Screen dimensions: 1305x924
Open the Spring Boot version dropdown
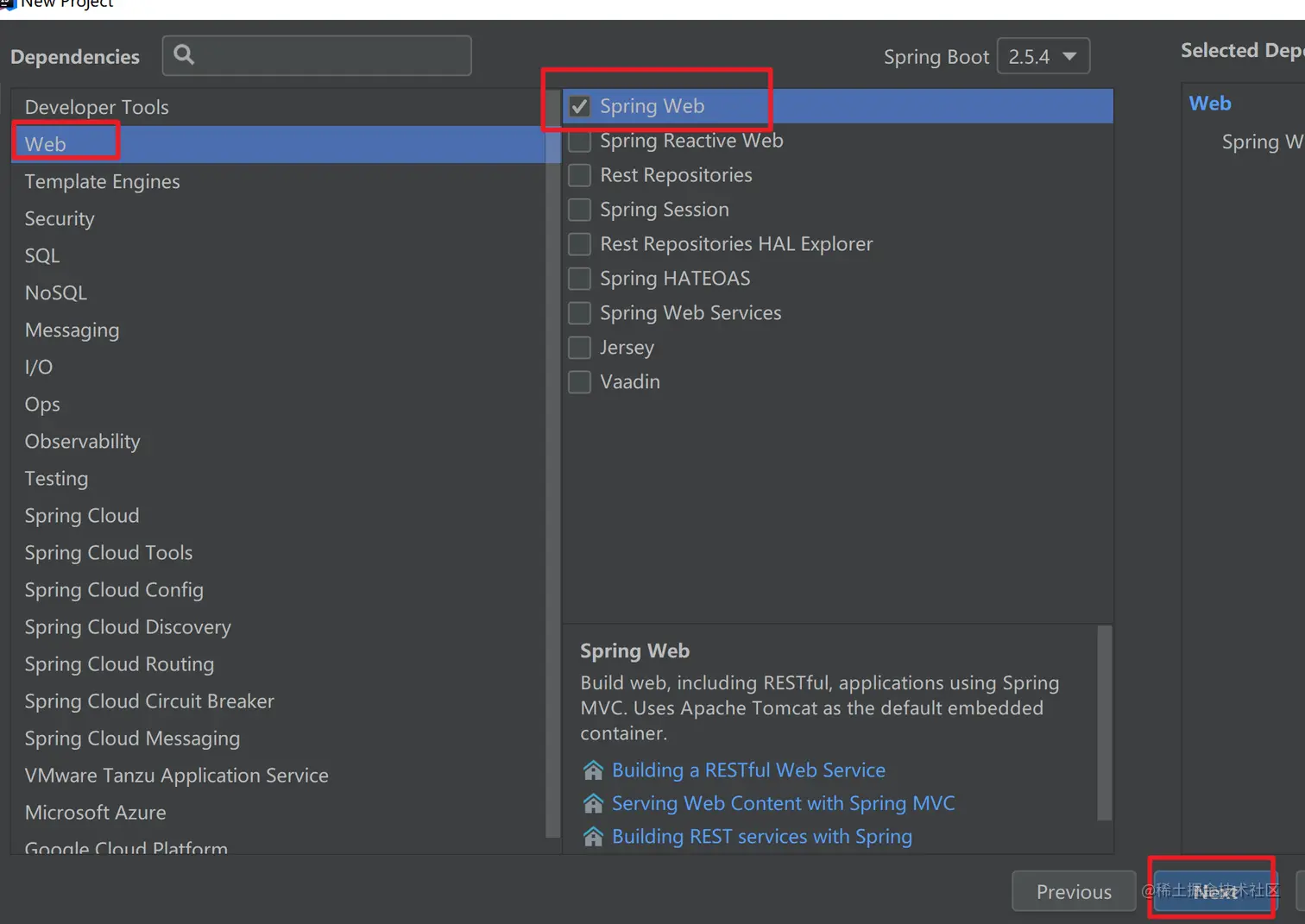pyautogui.click(x=1043, y=56)
